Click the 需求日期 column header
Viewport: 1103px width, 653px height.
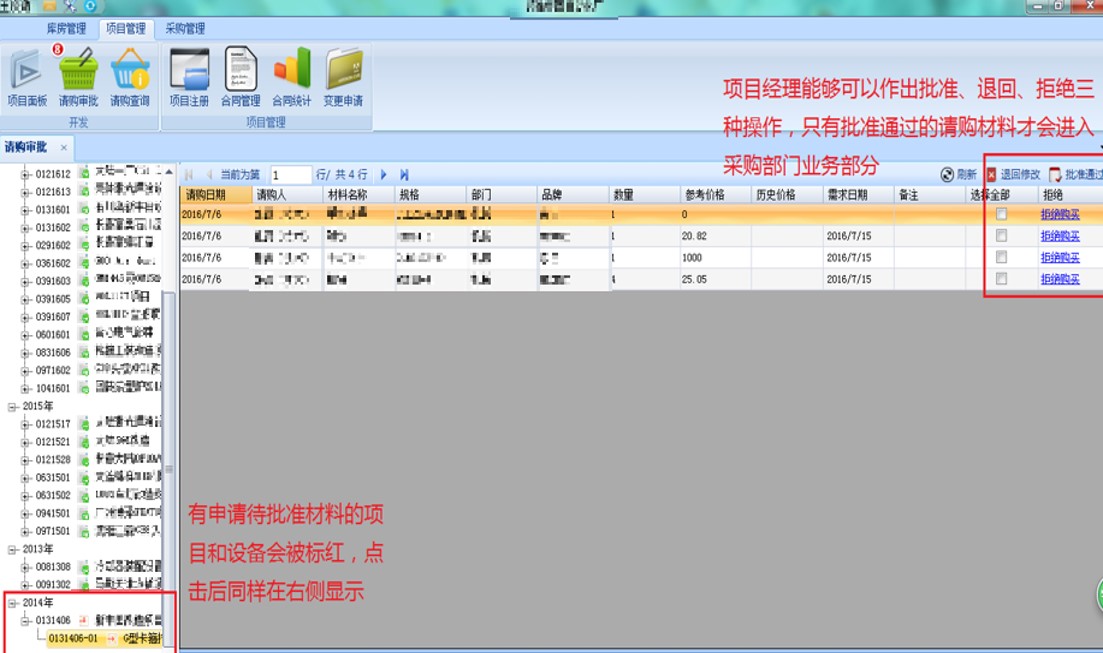point(858,195)
